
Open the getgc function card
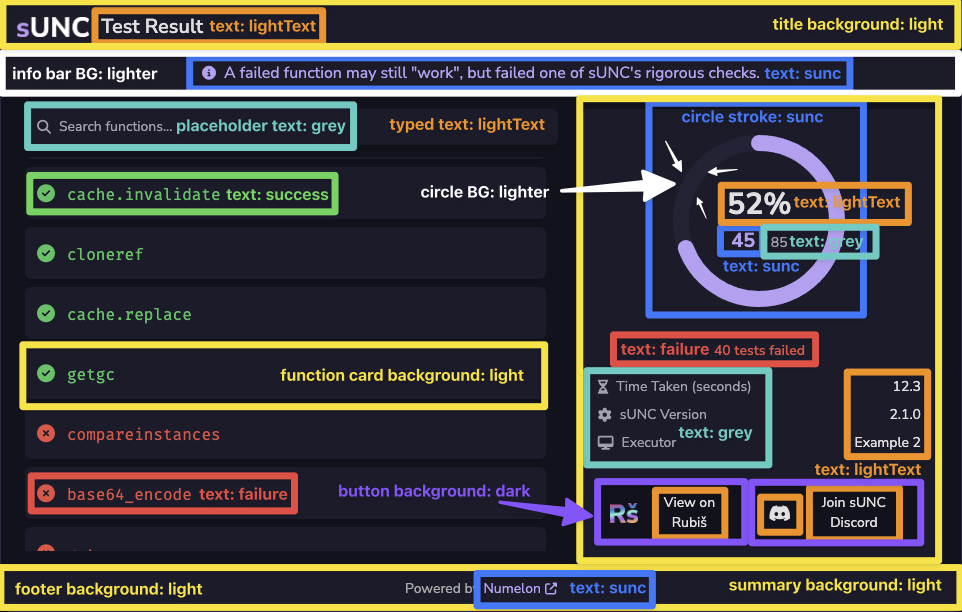click(x=285, y=373)
